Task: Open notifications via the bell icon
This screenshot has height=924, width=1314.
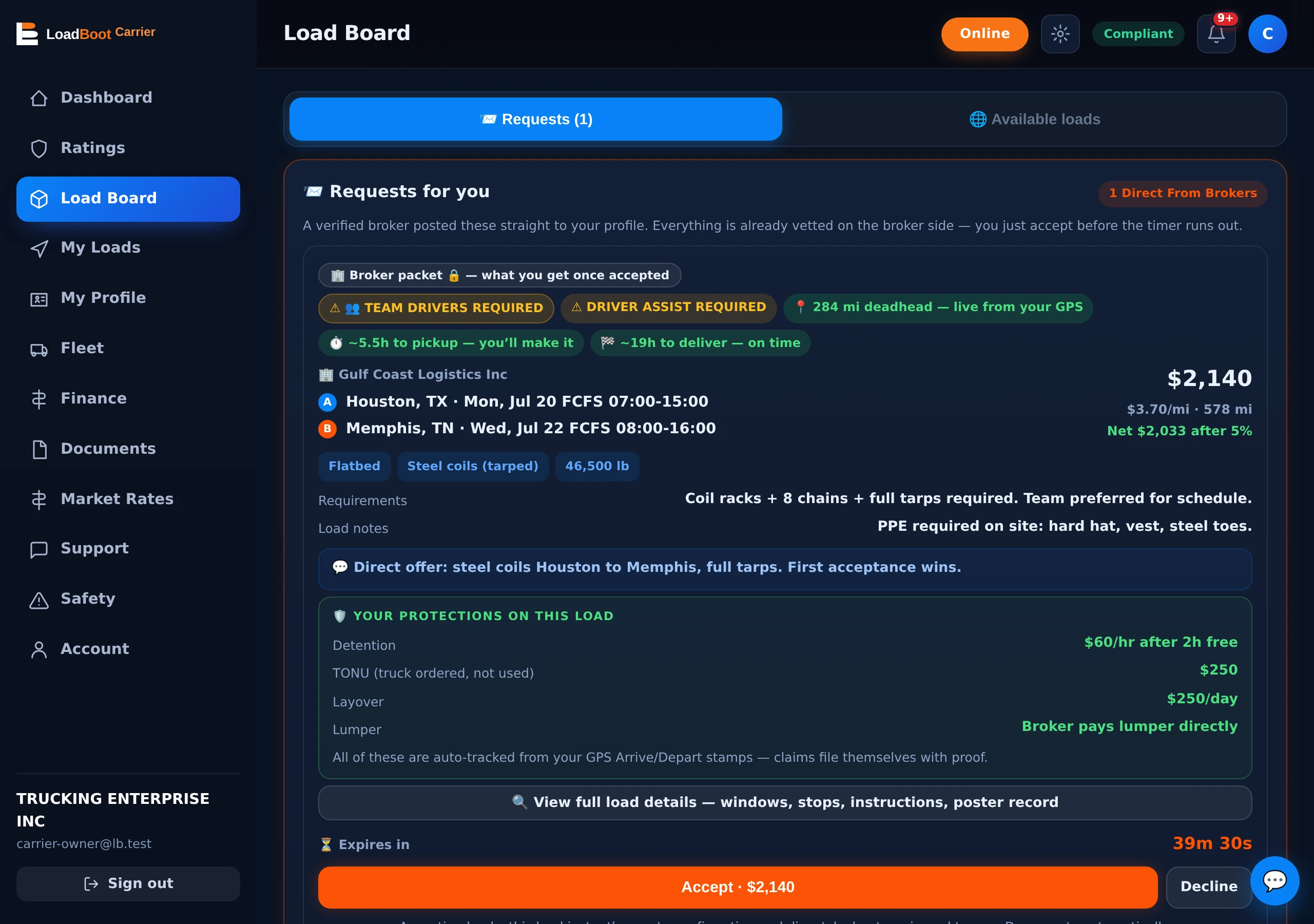Action: [x=1216, y=34]
